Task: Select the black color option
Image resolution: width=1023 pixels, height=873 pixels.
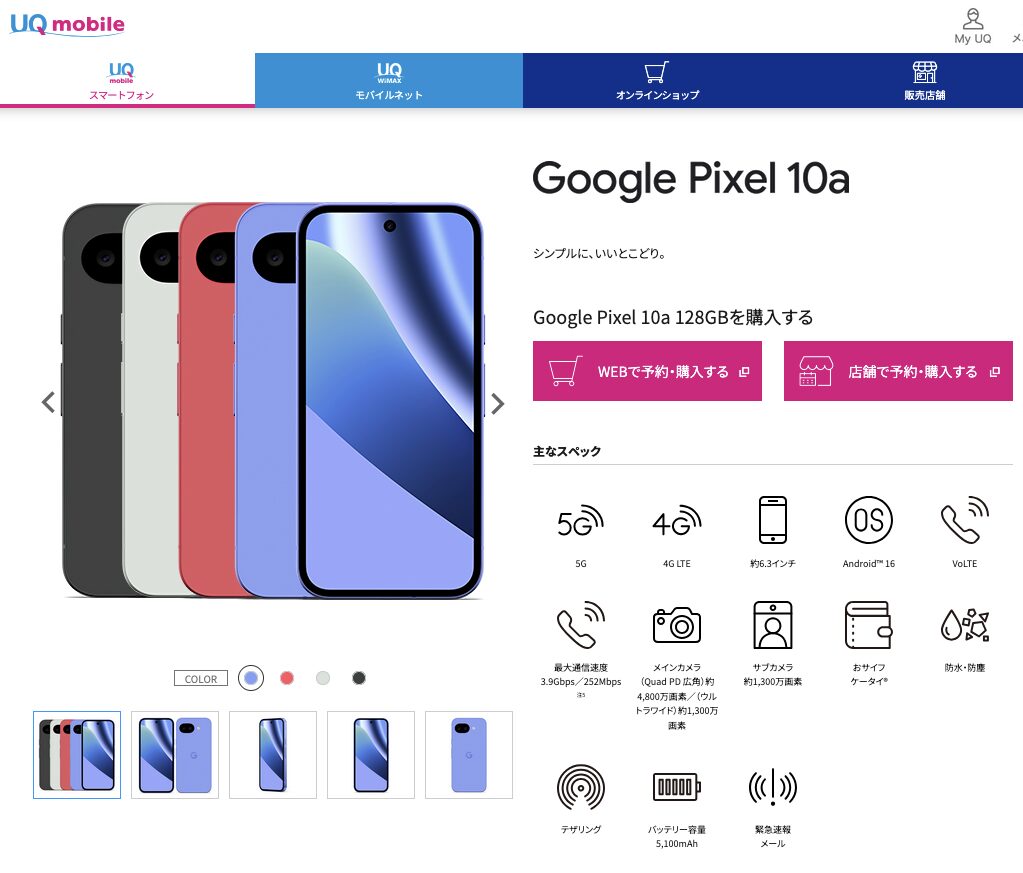Action: 358,678
